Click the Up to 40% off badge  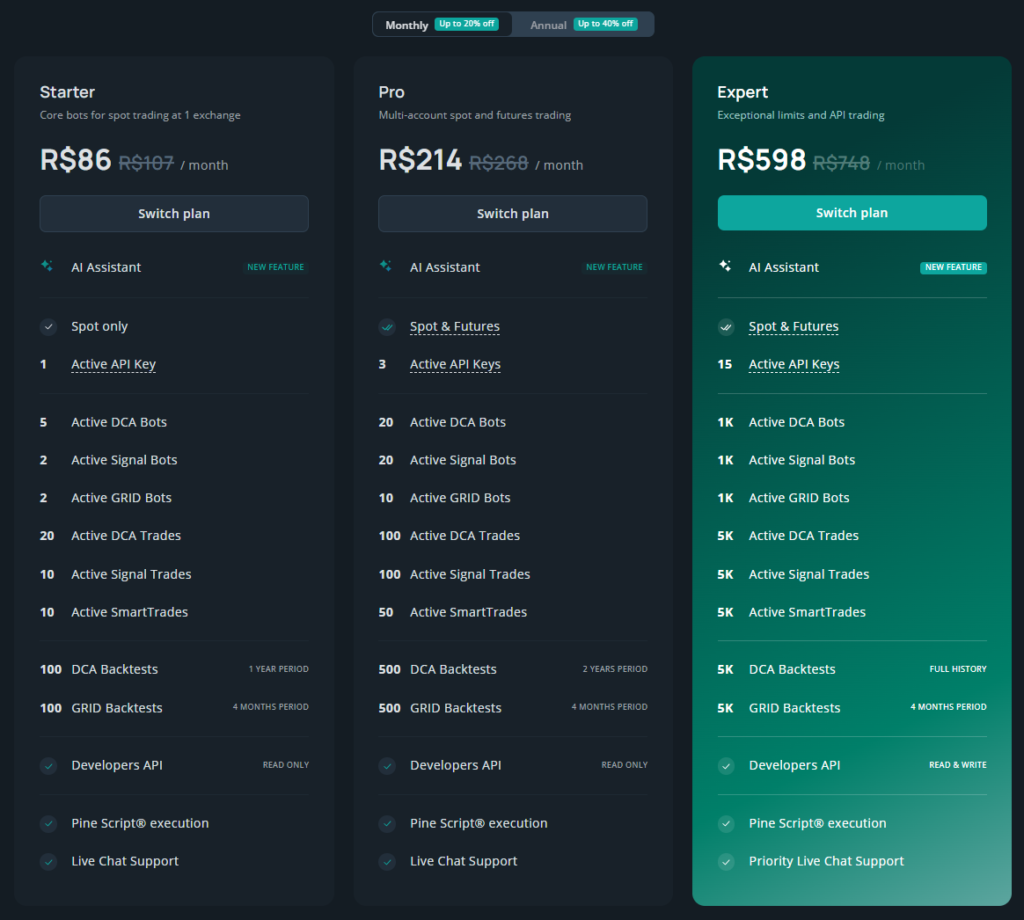(605, 24)
